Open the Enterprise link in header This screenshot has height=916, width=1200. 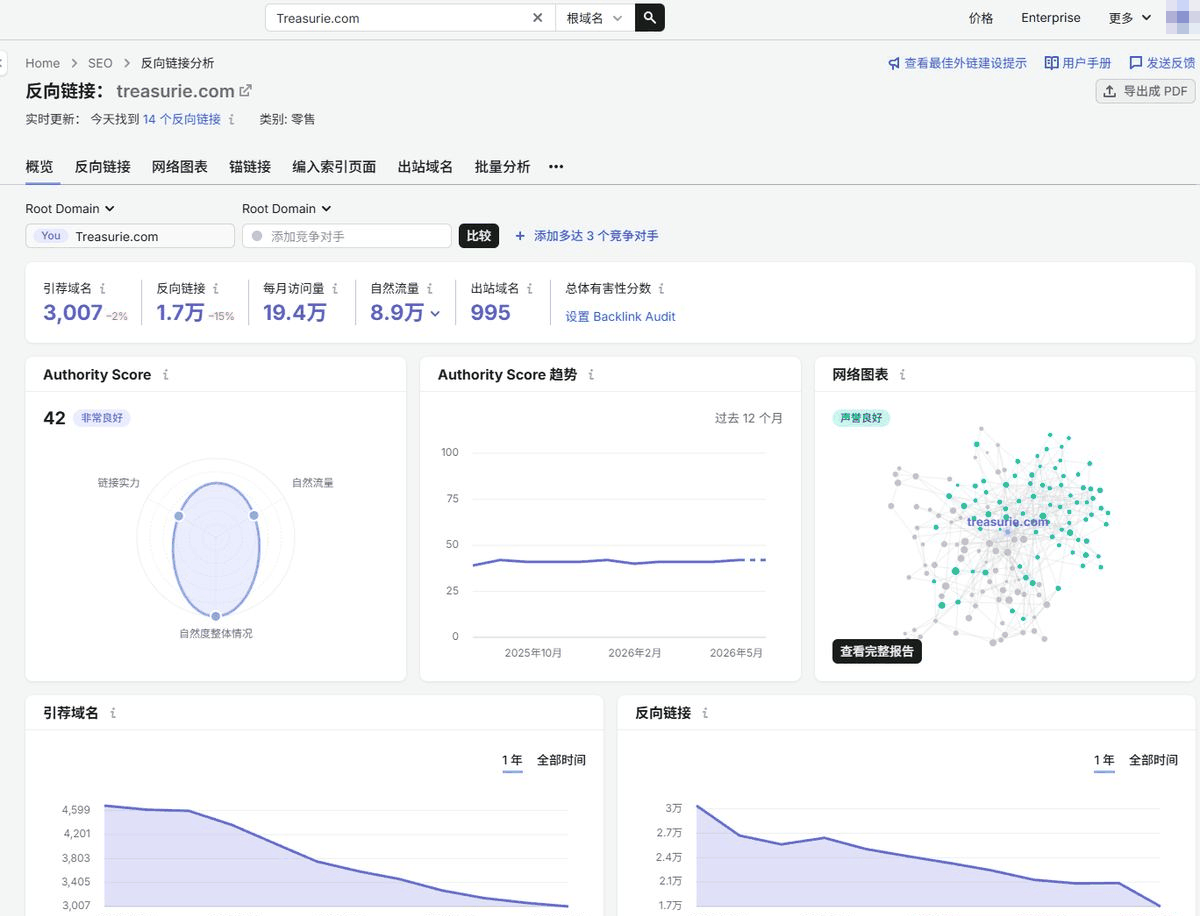coord(1051,18)
